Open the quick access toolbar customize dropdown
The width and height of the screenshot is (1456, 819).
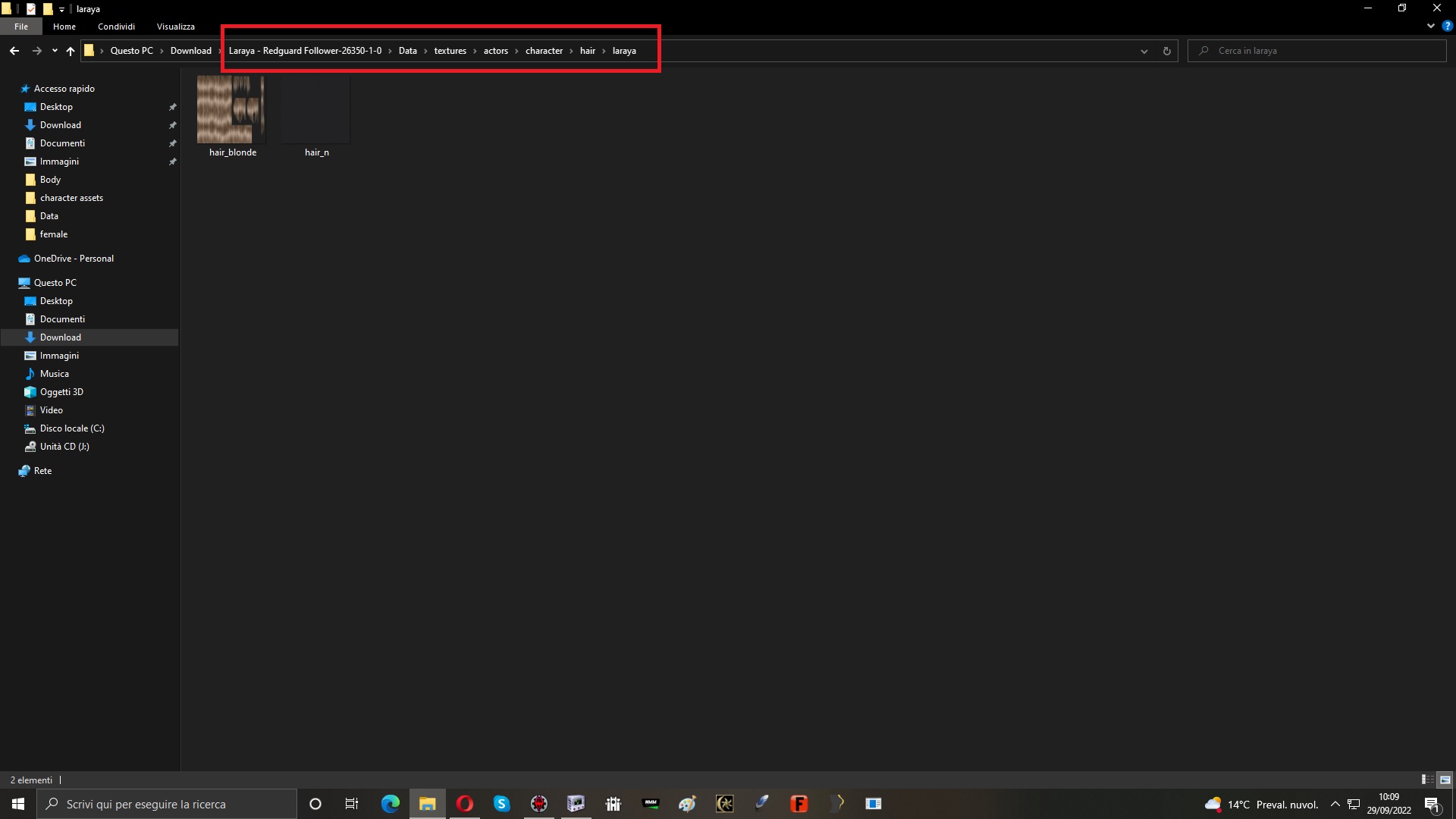(x=62, y=9)
